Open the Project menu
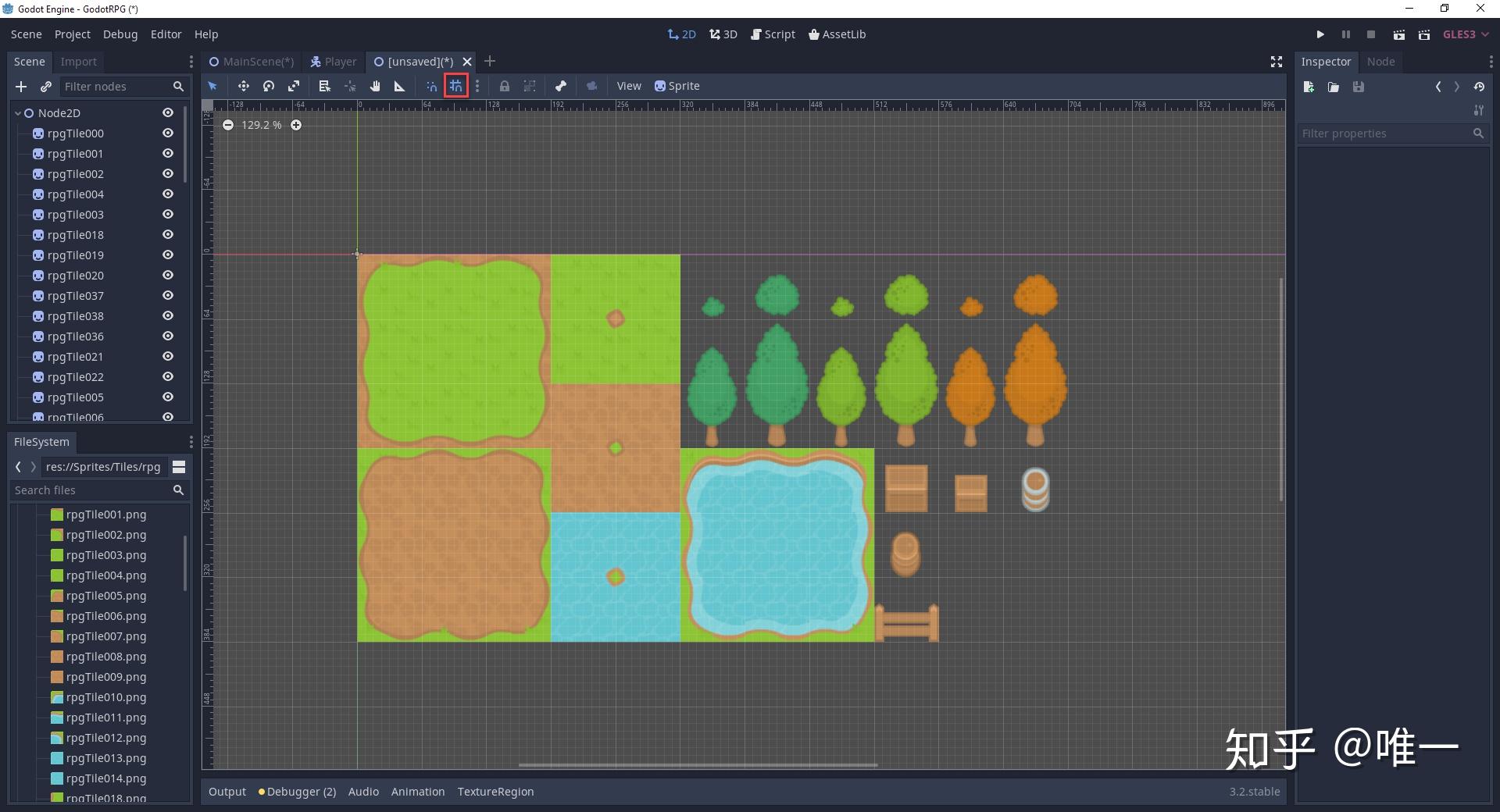Screen dimensions: 1500x812 tap(72, 34)
